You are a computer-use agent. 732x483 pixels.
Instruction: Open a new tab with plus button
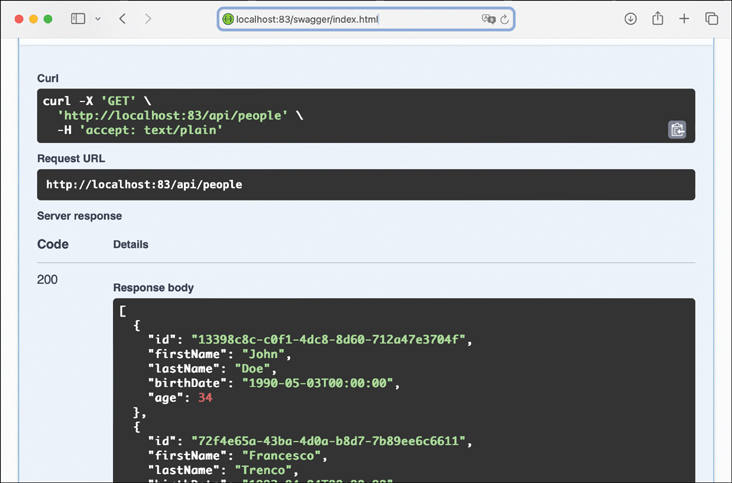pyautogui.click(x=684, y=19)
